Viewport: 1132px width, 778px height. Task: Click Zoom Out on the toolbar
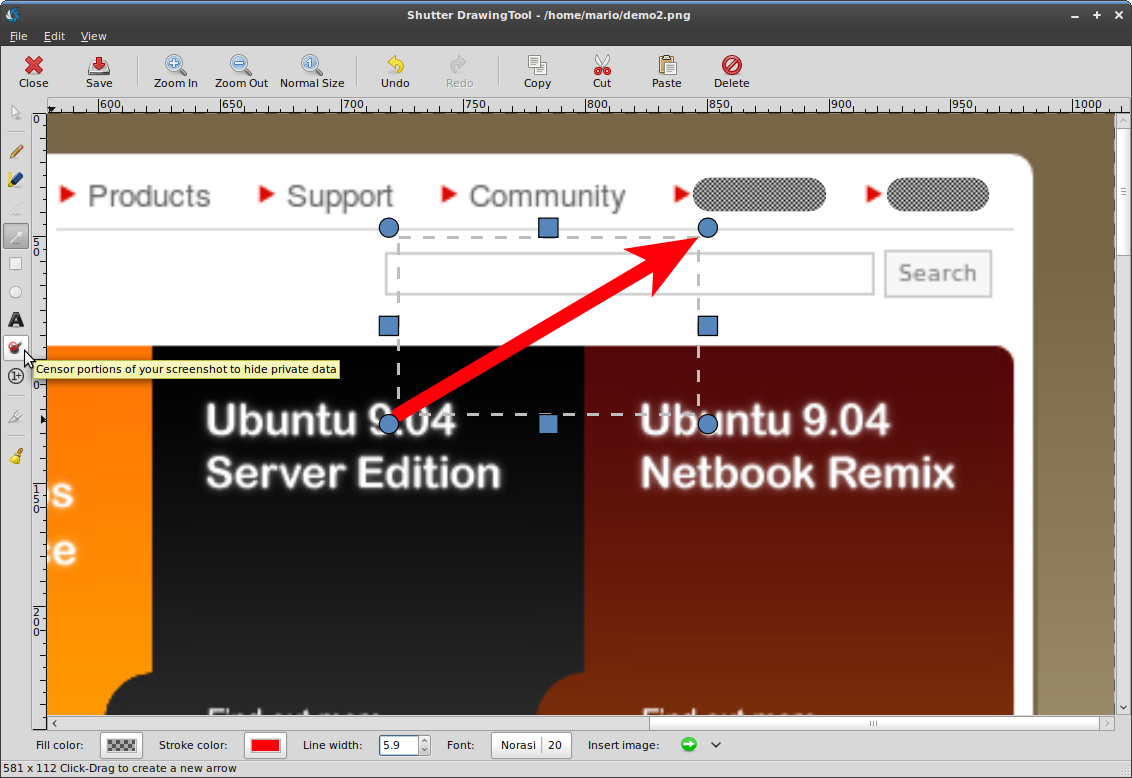(241, 72)
